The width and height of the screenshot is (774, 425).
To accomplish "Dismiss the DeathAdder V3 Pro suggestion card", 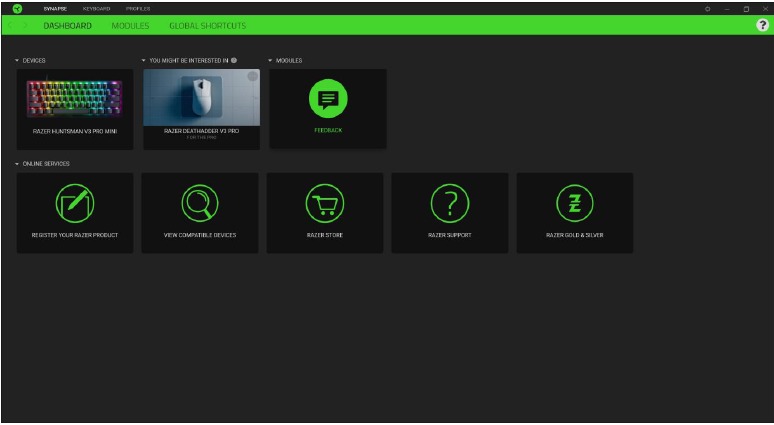I will click(x=253, y=76).
